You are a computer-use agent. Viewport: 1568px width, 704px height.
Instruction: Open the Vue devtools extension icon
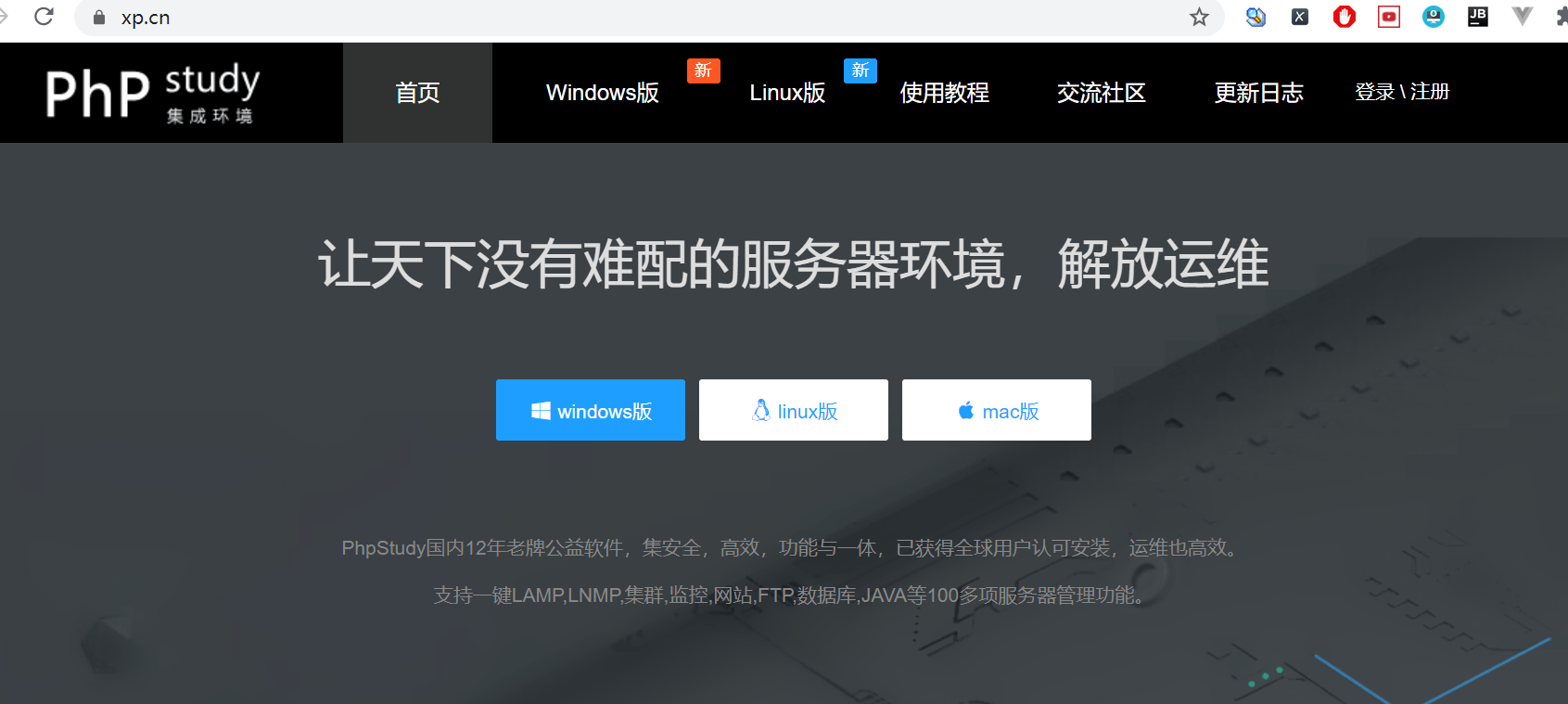click(1522, 17)
